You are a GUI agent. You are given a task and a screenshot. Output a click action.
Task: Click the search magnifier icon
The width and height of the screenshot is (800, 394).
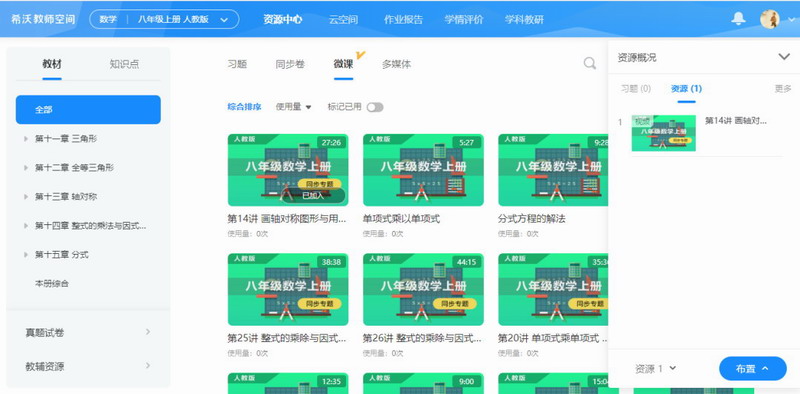[590, 63]
